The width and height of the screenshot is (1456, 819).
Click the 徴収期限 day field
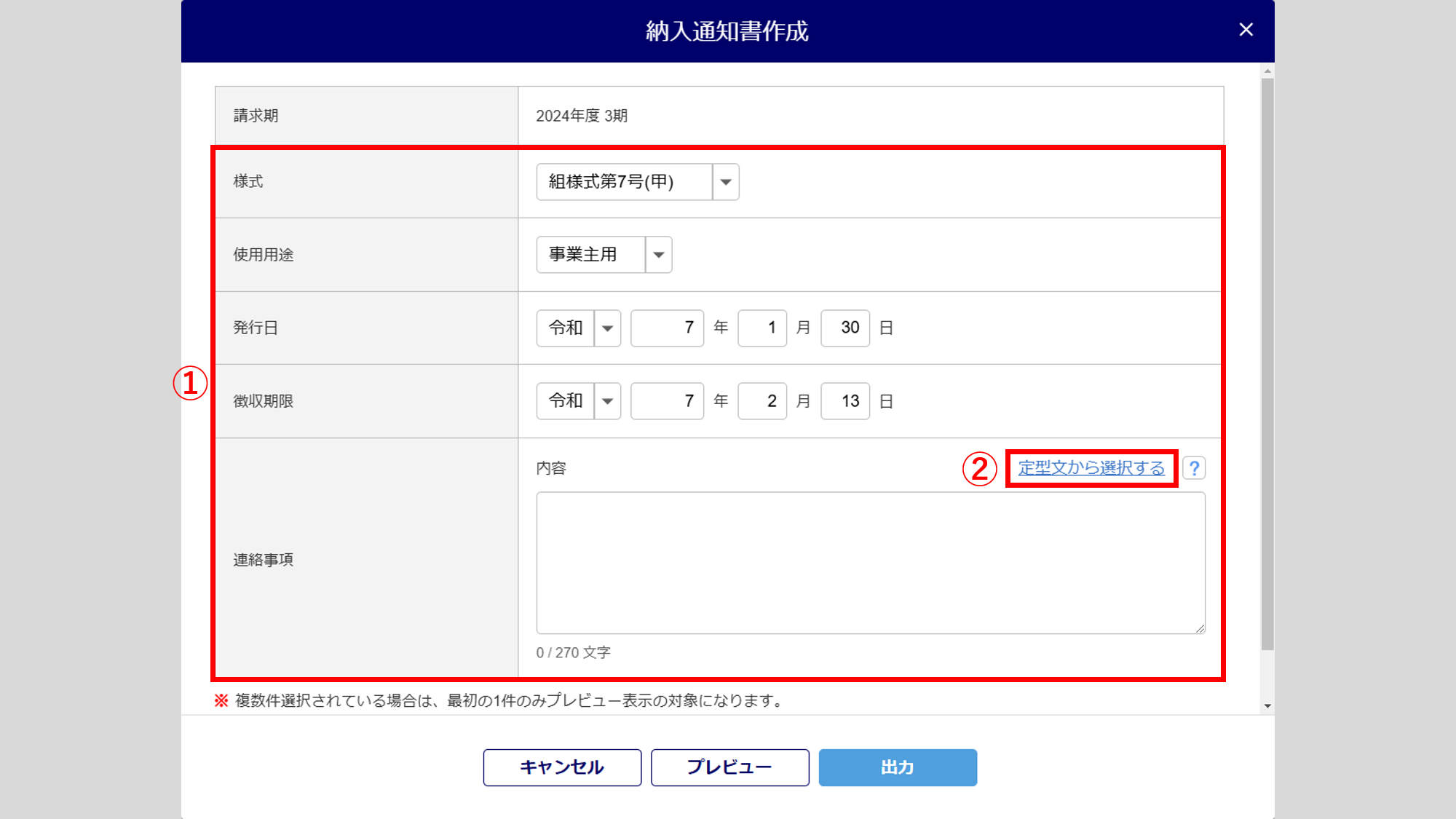[x=844, y=401]
